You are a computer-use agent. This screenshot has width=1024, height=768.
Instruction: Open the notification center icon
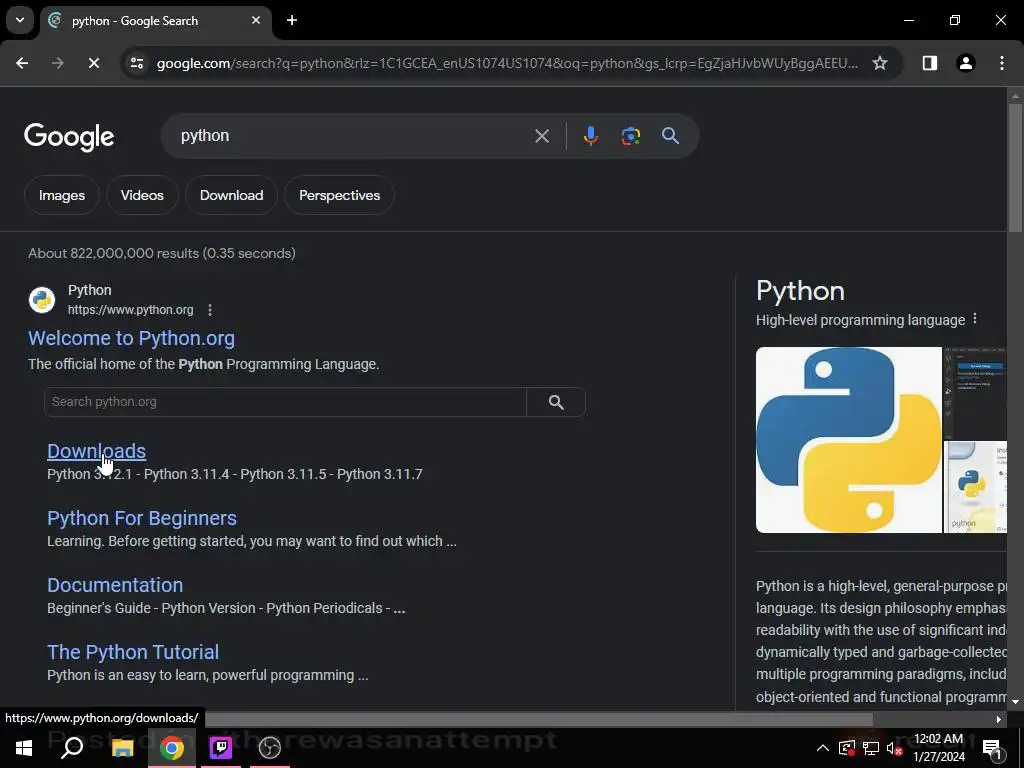pyautogui.click(x=991, y=748)
